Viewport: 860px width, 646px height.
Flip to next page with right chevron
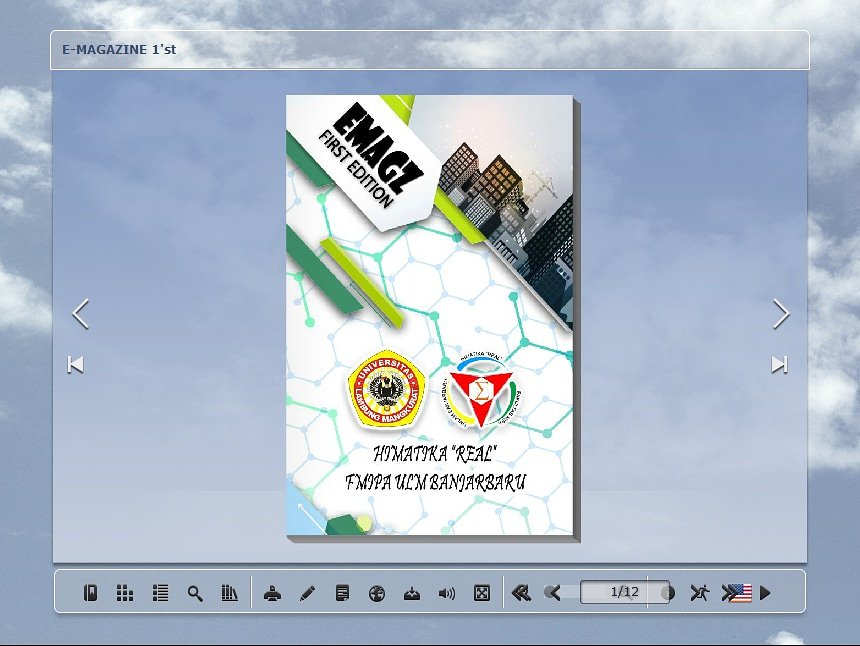781,314
